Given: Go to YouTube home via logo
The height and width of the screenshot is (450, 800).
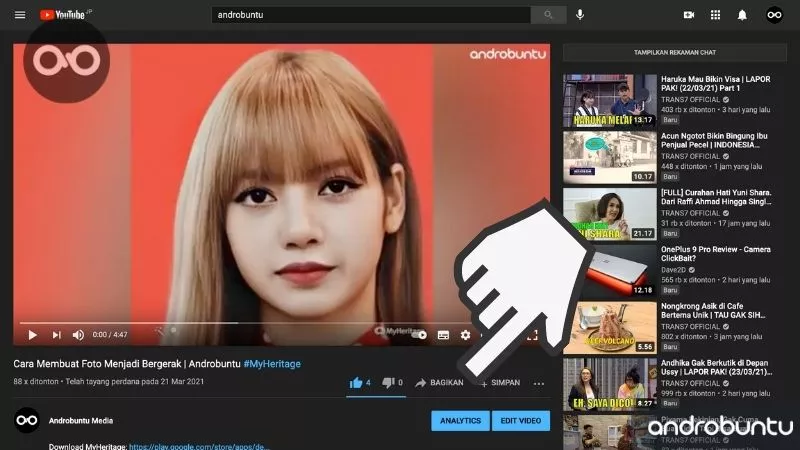Looking at the screenshot, I should click(63, 15).
